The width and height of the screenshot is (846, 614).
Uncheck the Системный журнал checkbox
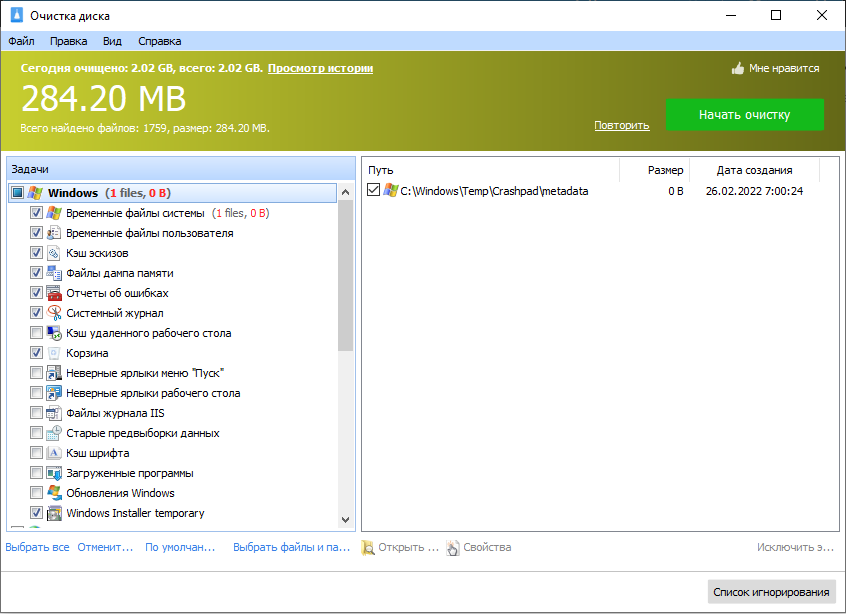coord(36,312)
